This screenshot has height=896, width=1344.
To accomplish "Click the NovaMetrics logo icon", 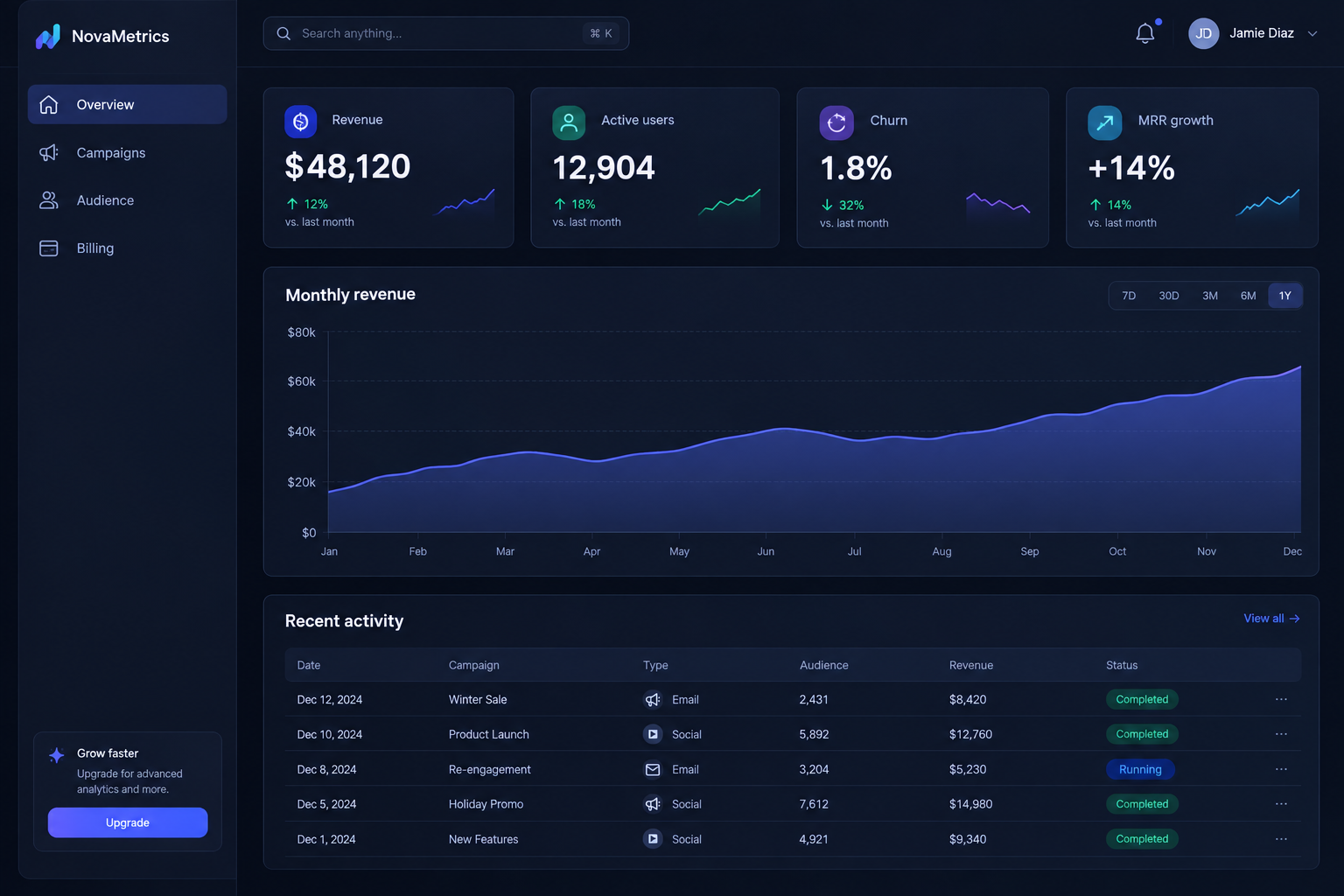I will pos(48,36).
